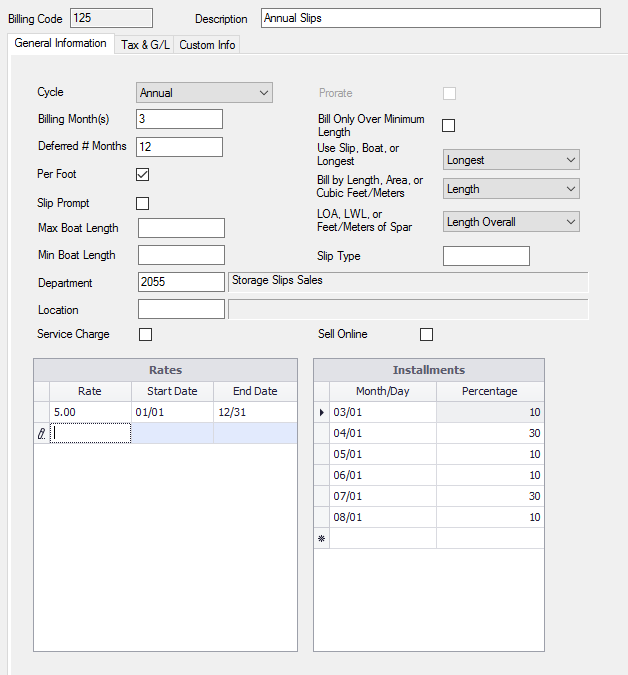Select the 5.00 rate cell
The image size is (628, 675).
[90, 412]
